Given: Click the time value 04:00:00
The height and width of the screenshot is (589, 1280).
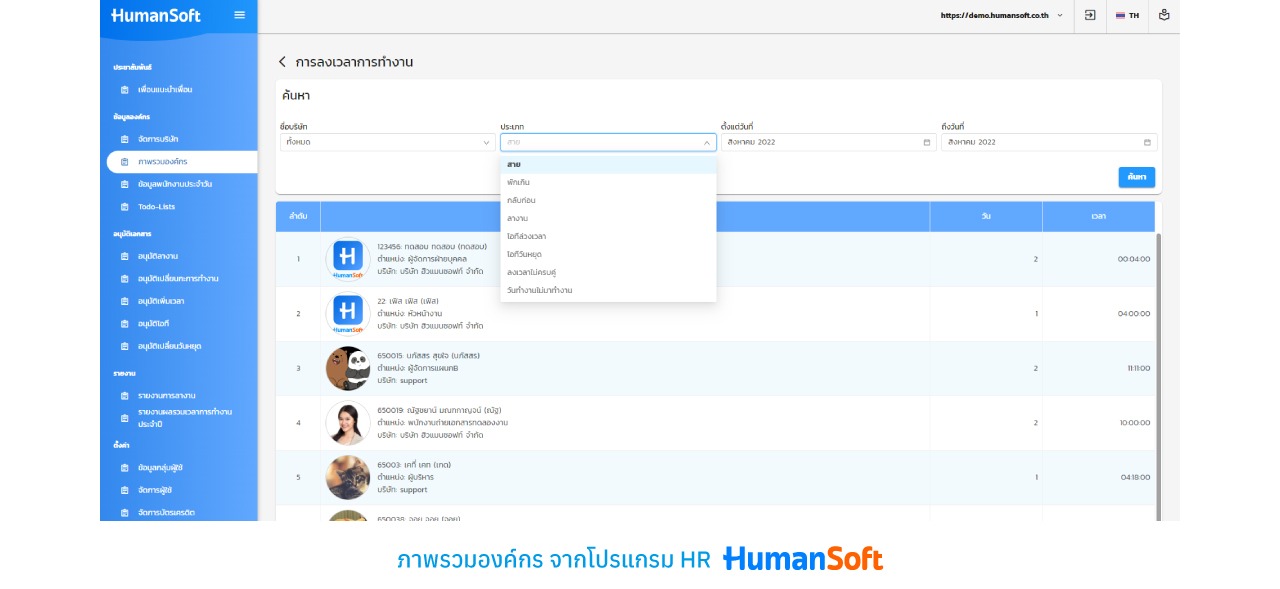Looking at the screenshot, I should click(x=1134, y=314).
